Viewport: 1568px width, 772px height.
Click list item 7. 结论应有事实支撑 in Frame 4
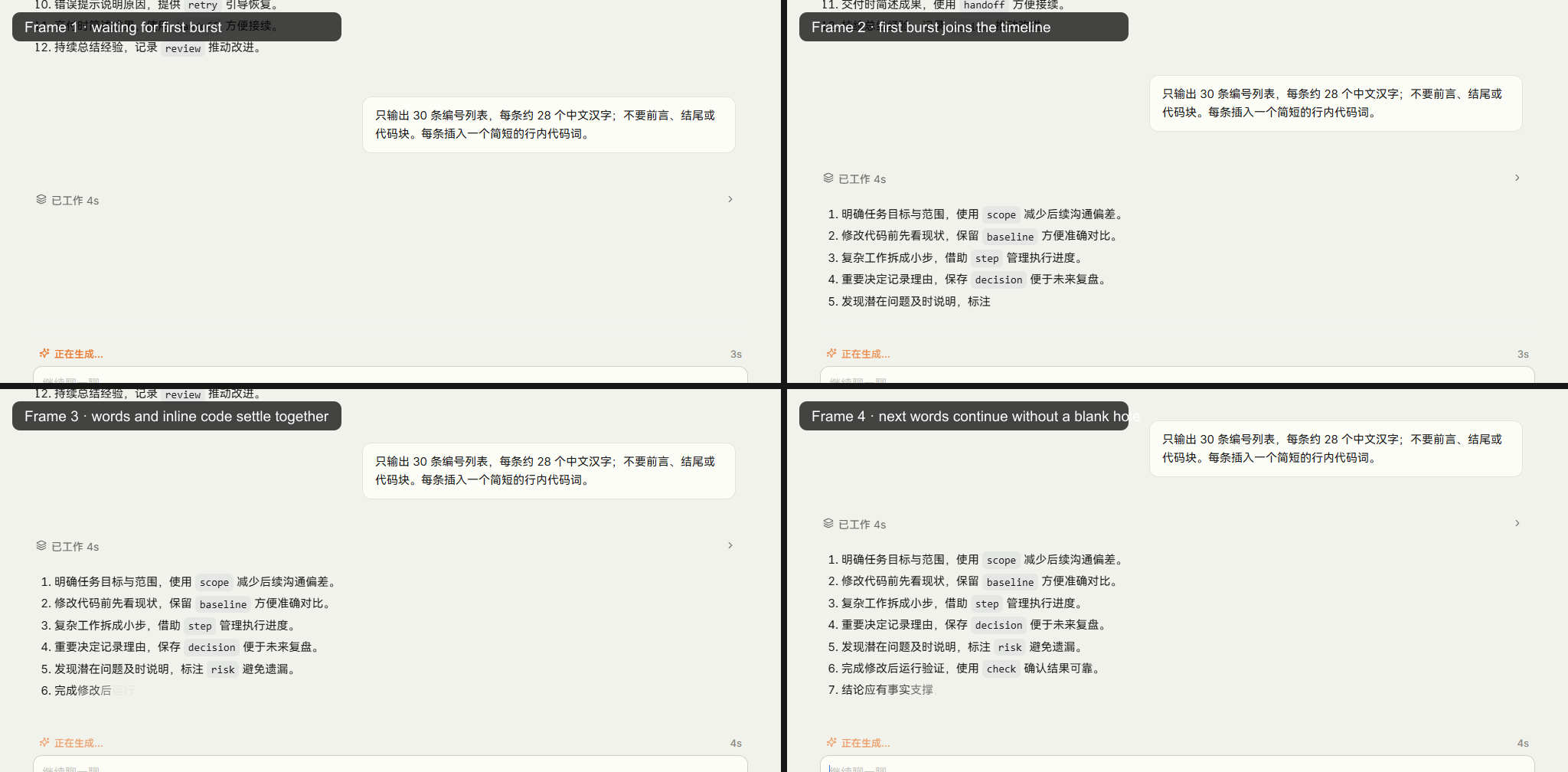coord(880,690)
